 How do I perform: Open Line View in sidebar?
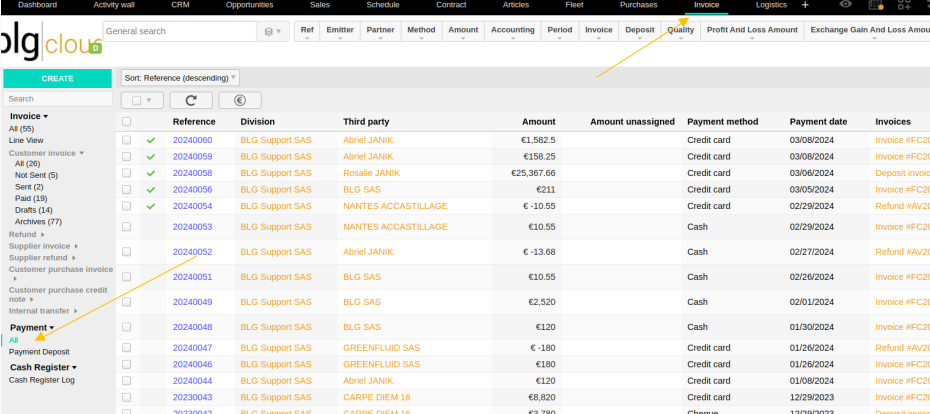[26, 141]
